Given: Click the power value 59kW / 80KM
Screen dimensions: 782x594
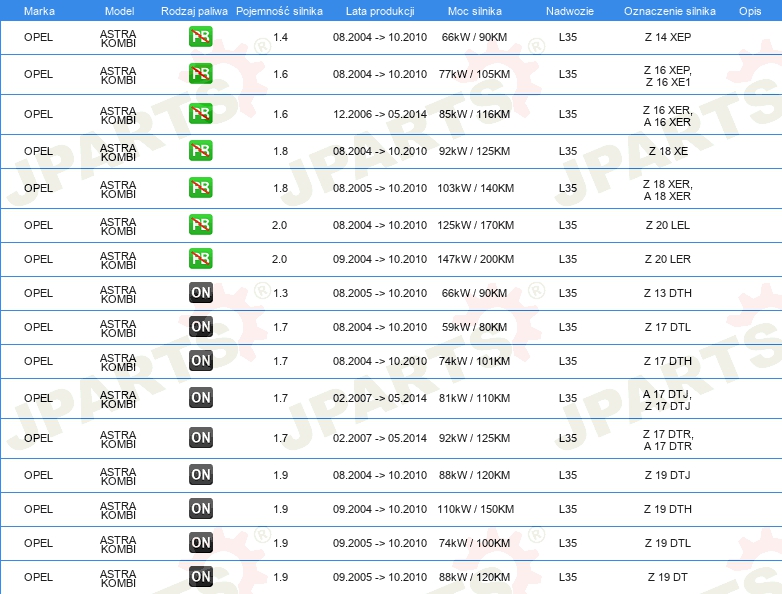Looking at the screenshot, I should coord(474,327).
